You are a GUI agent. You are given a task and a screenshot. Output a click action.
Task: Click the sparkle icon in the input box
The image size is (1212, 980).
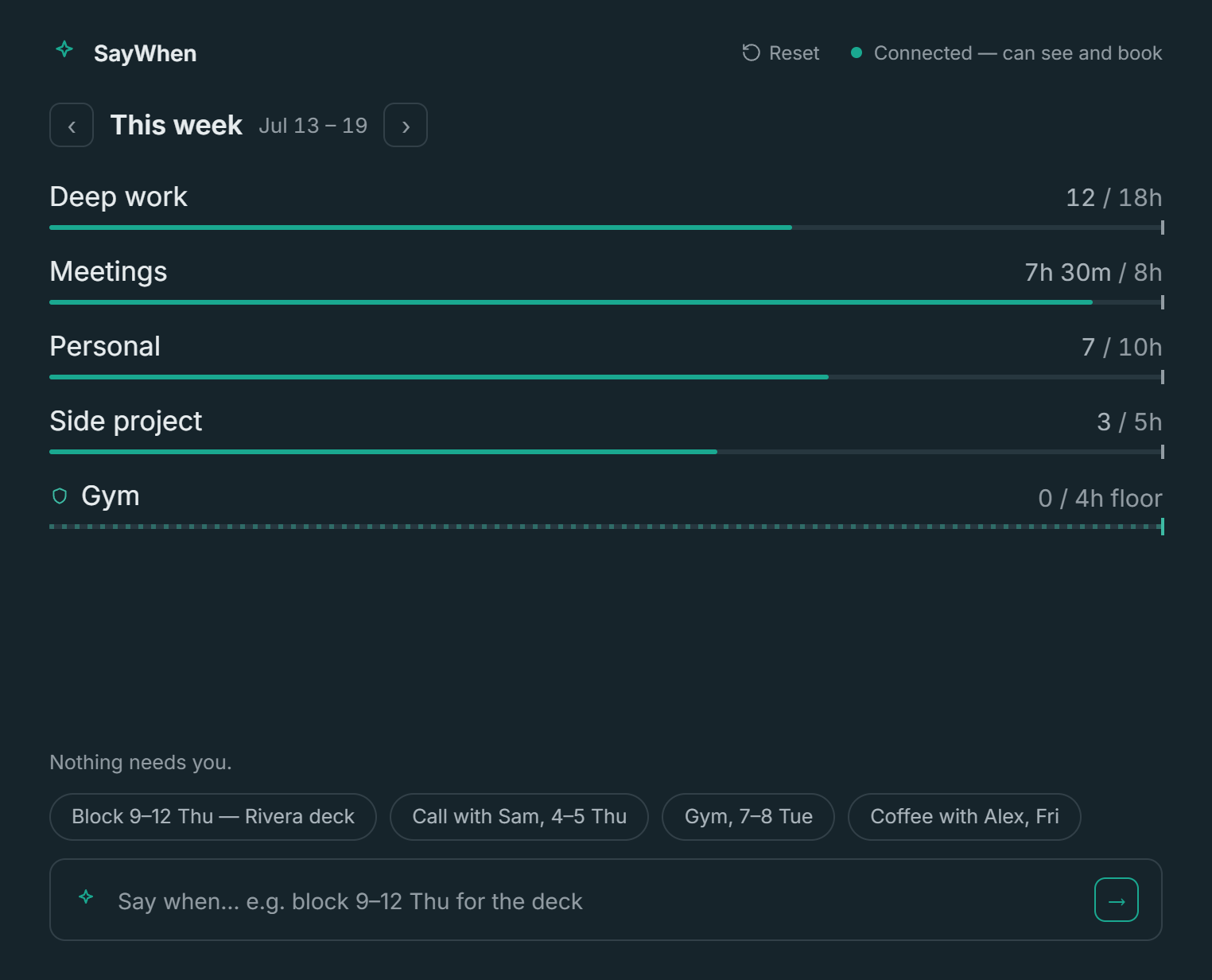pos(86,897)
